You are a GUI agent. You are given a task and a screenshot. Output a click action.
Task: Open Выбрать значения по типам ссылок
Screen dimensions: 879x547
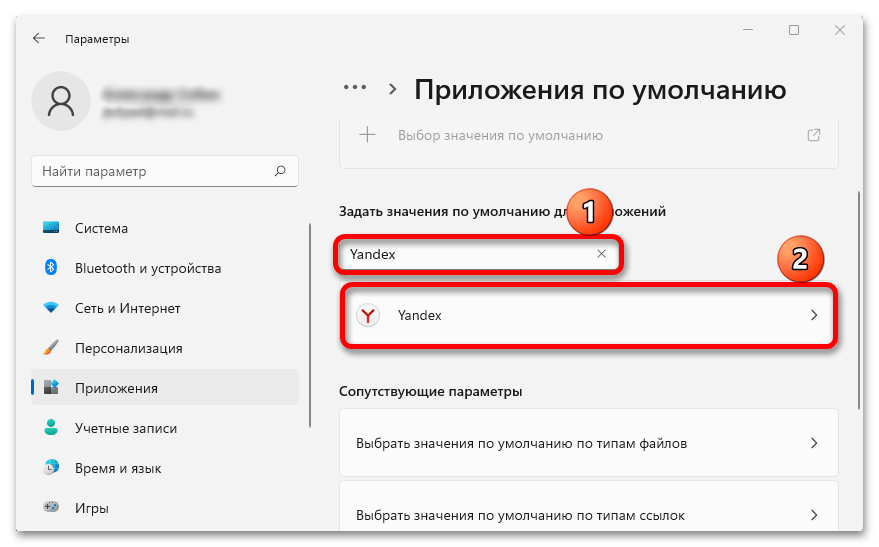pyautogui.click(x=589, y=507)
